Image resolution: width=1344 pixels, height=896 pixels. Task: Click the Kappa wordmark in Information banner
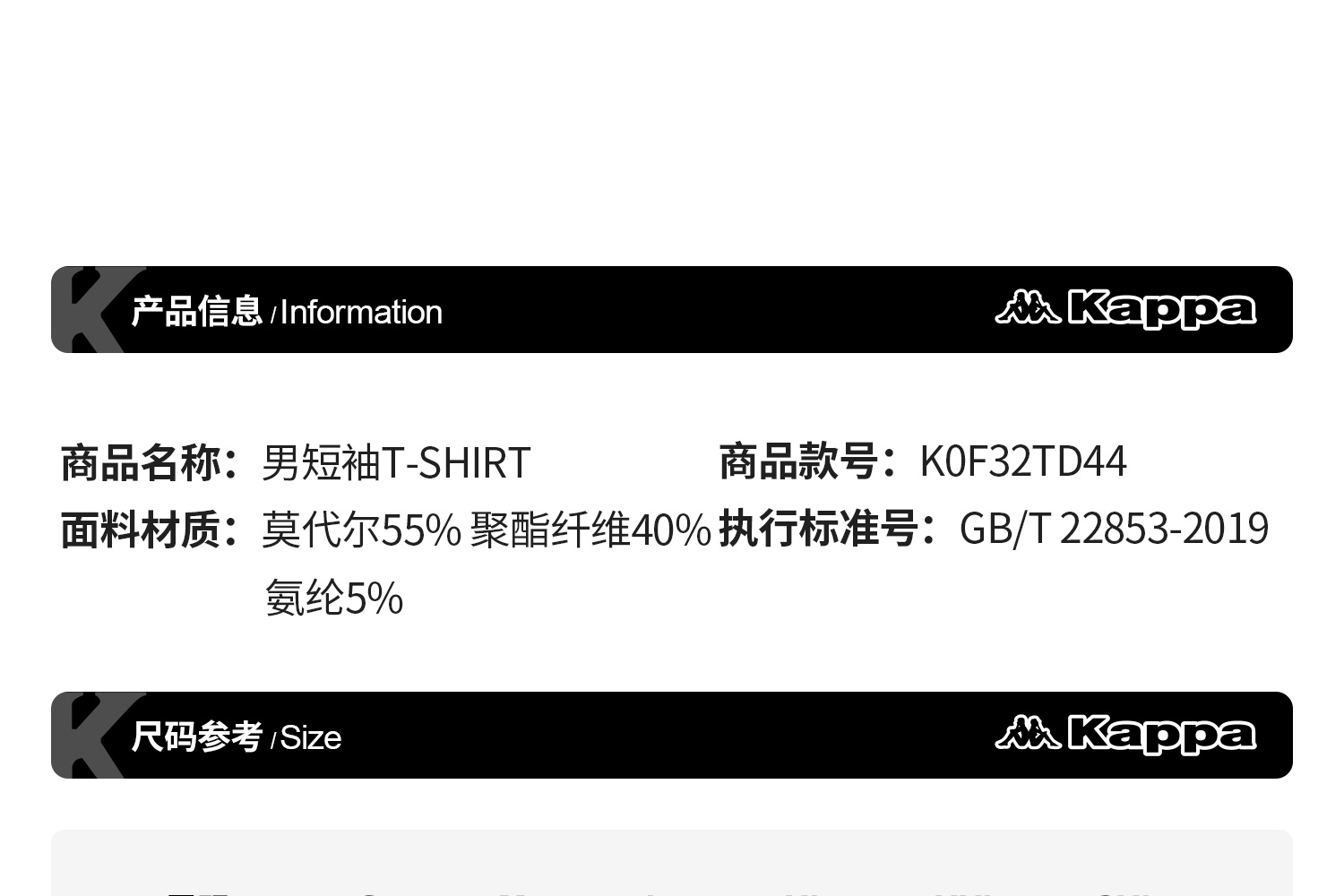(1162, 309)
